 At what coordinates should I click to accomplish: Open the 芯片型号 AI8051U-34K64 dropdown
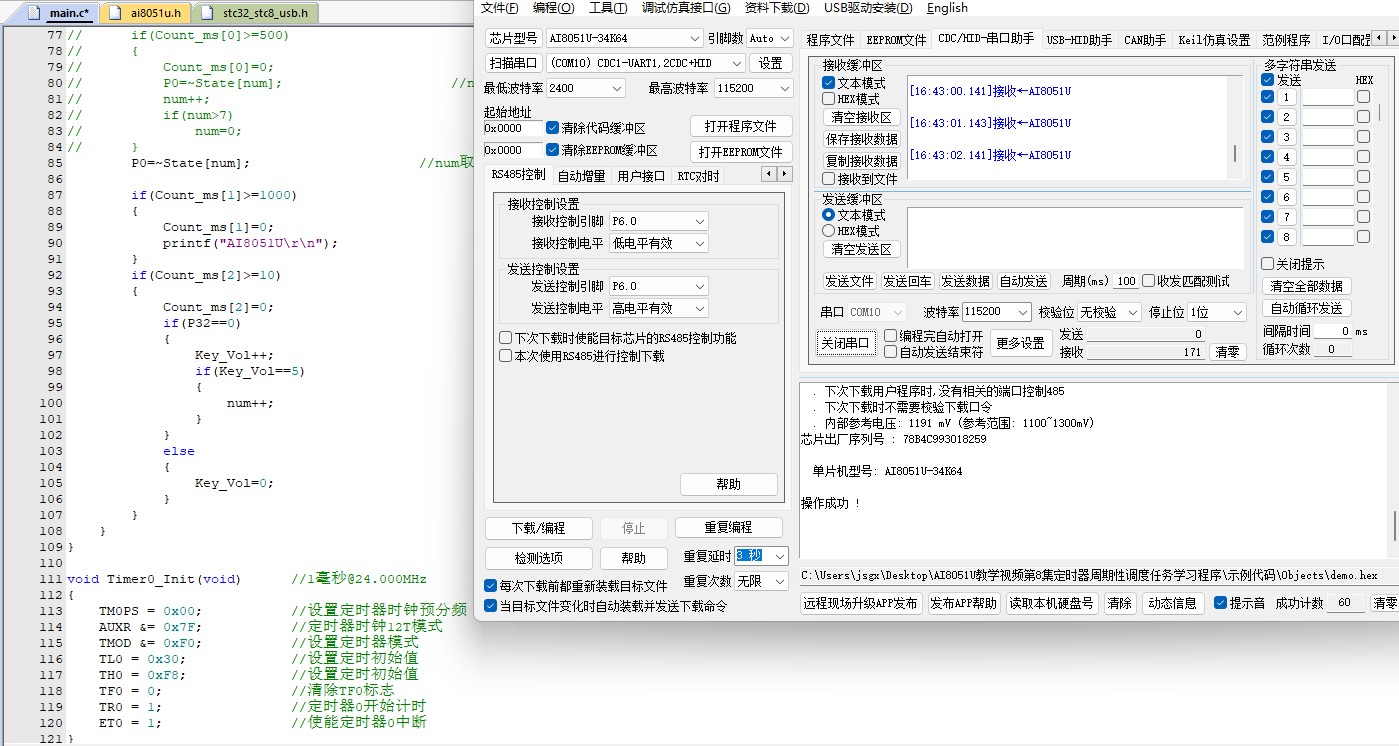[624, 38]
